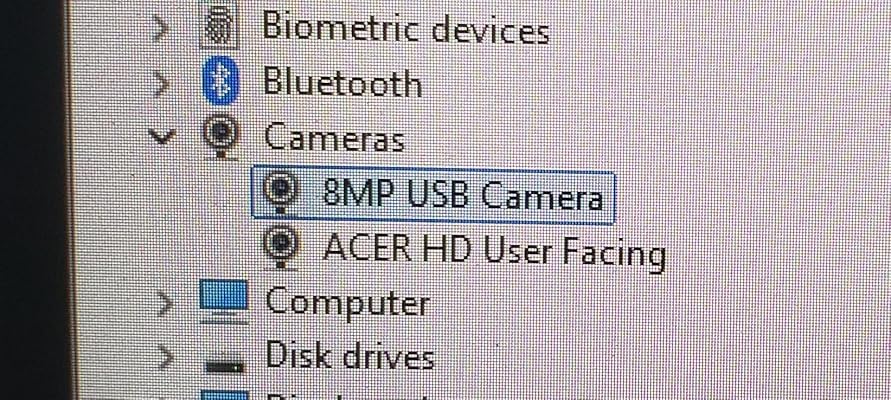
Task: Select the Disk drives label
Action: tap(350, 356)
